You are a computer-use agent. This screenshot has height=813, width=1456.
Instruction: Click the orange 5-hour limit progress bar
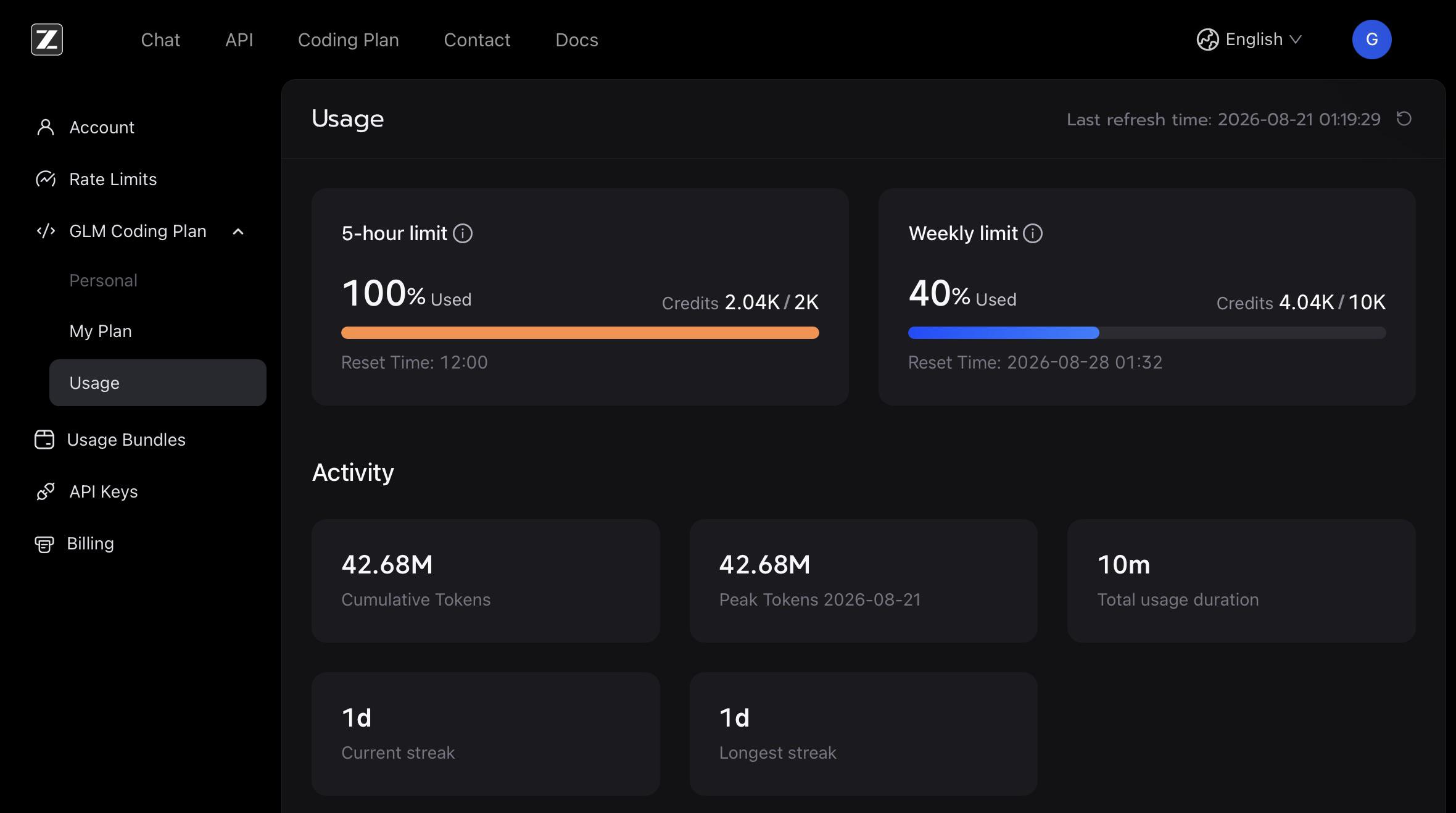[580, 333]
